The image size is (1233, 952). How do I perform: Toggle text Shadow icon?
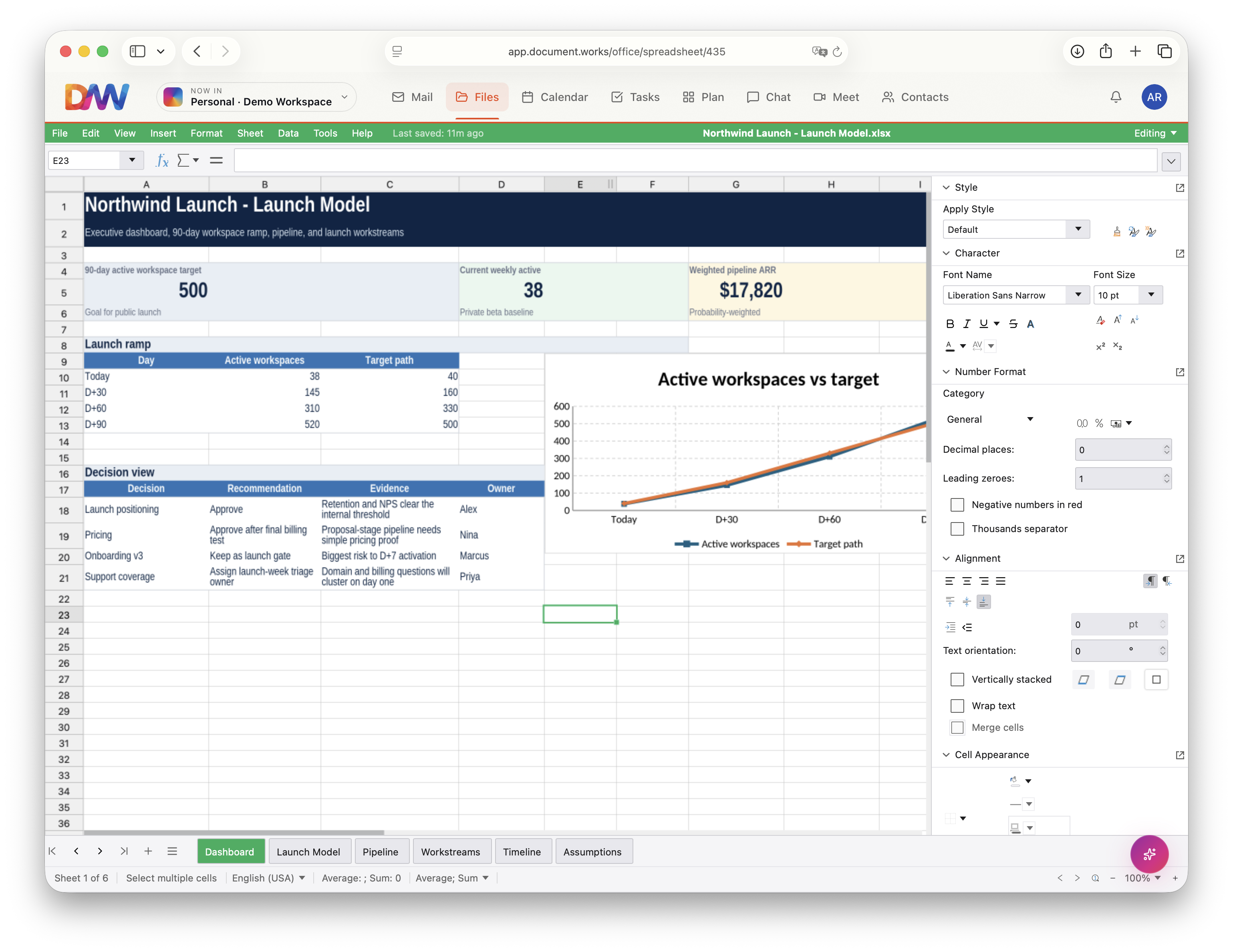pyautogui.click(x=1030, y=324)
